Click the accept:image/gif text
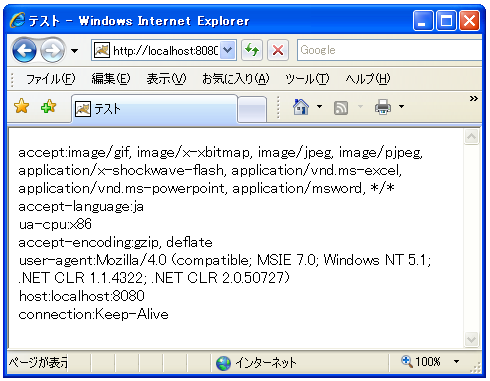This screenshot has width=490, height=381. point(74,153)
